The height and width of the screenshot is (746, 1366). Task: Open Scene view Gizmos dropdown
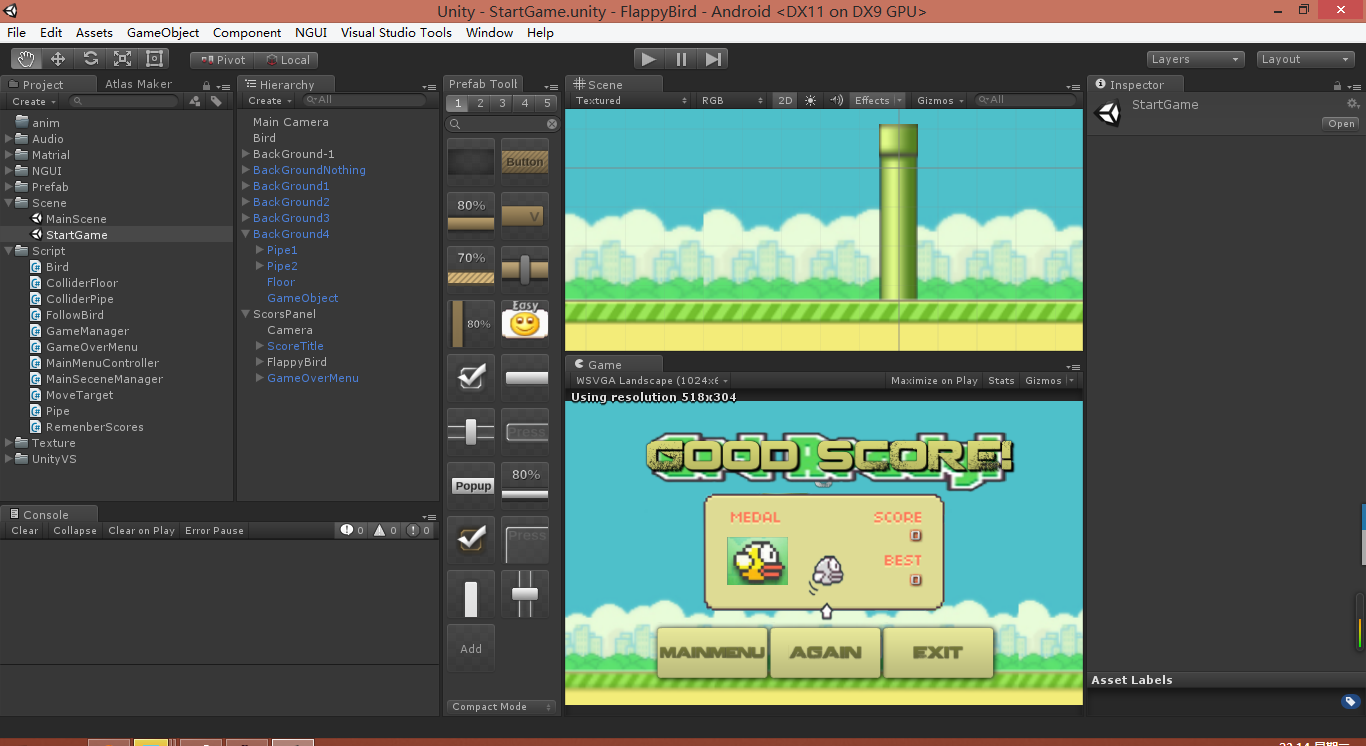pyautogui.click(x=941, y=100)
